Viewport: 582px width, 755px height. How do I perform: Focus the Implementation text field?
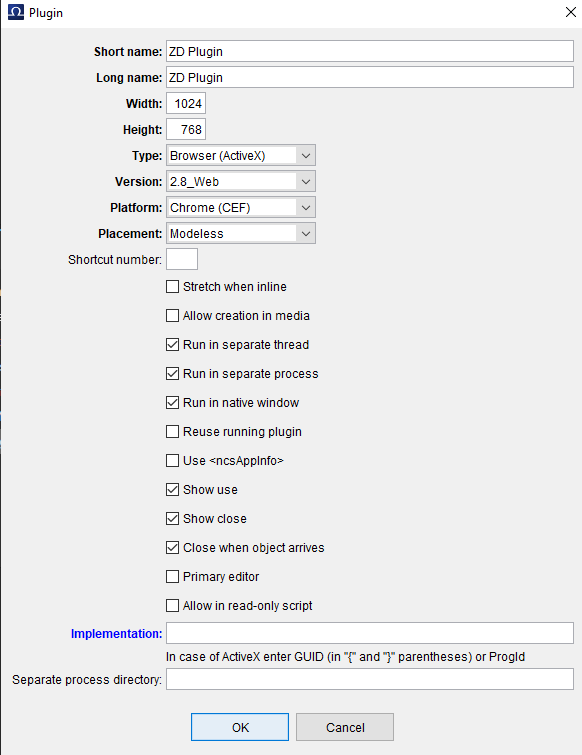coord(370,633)
